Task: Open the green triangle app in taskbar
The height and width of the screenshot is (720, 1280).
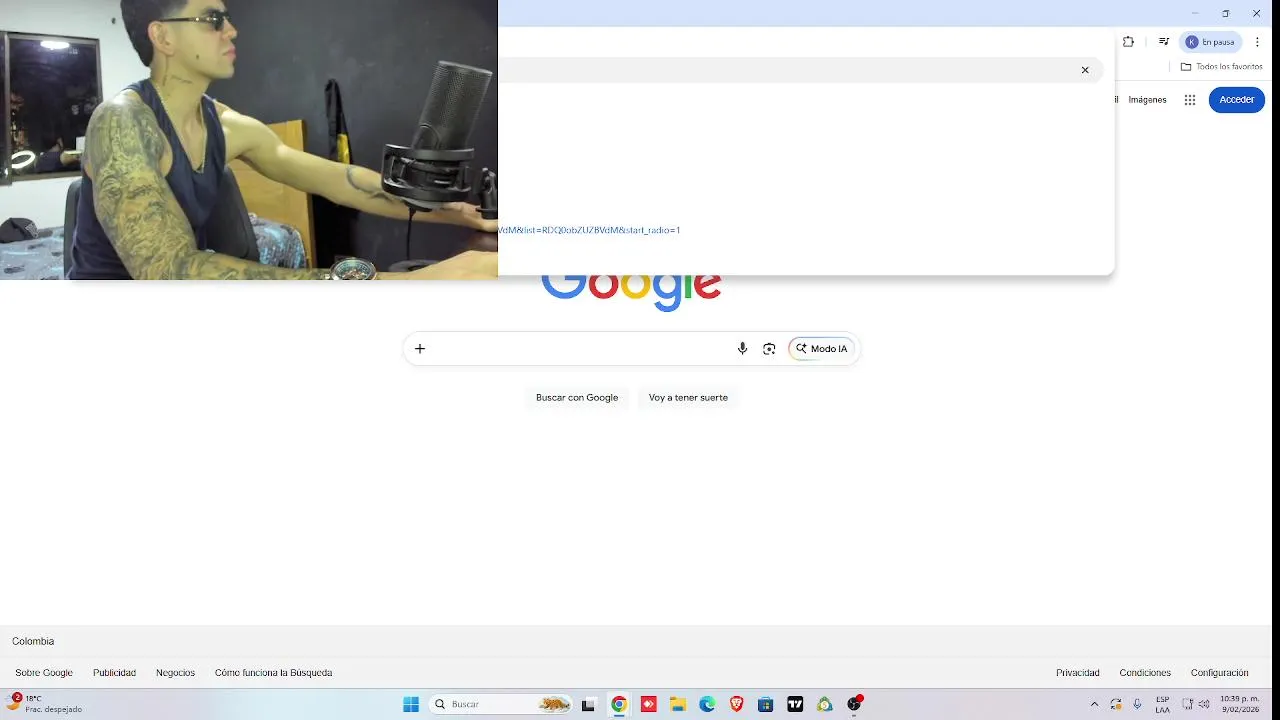Action: (824, 704)
